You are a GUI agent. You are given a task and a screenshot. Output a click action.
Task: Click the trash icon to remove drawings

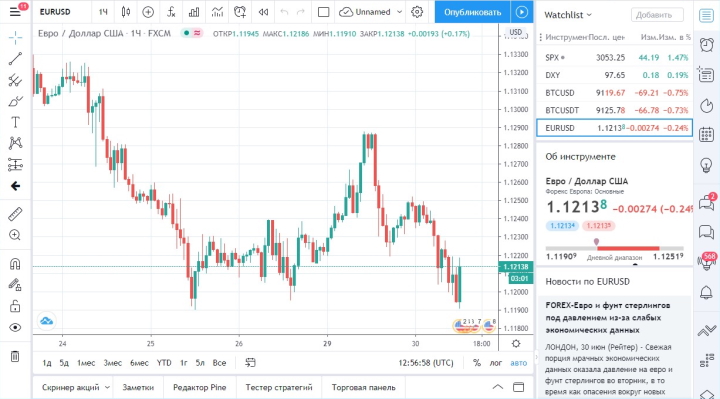point(15,356)
